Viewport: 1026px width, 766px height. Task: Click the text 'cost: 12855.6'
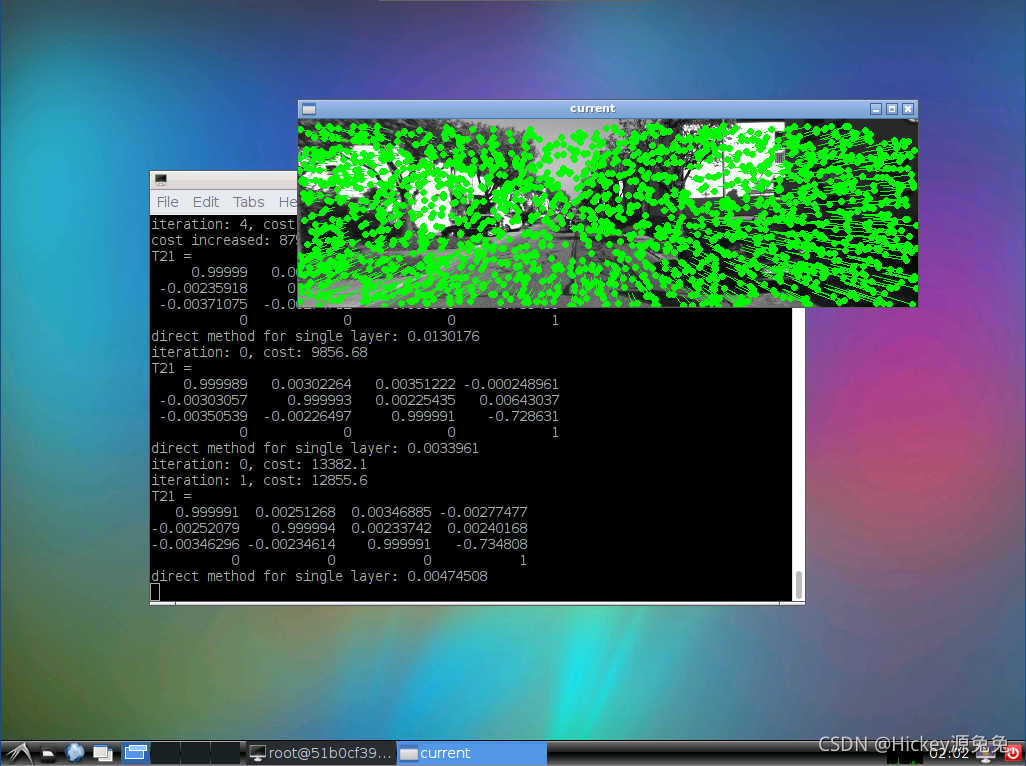[315, 480]
